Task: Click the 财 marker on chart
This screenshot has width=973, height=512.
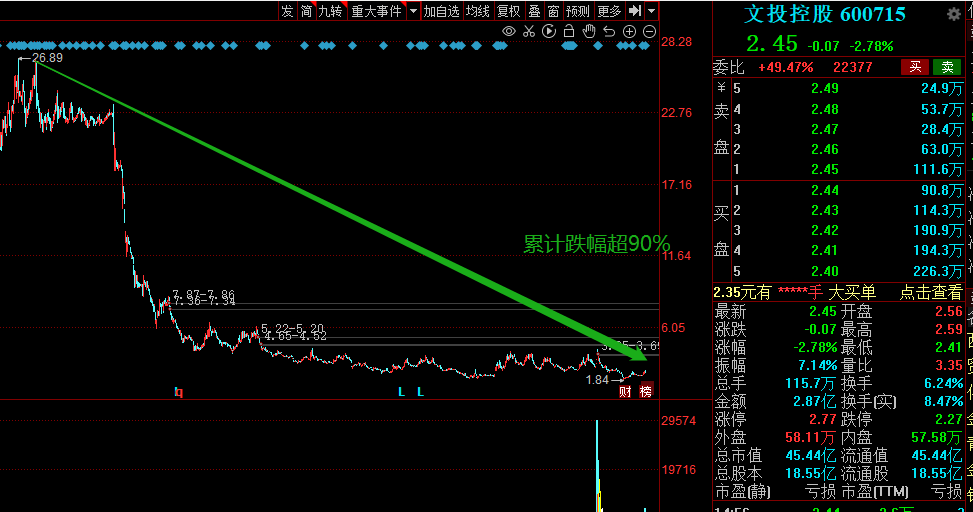Action: [625, 392]
